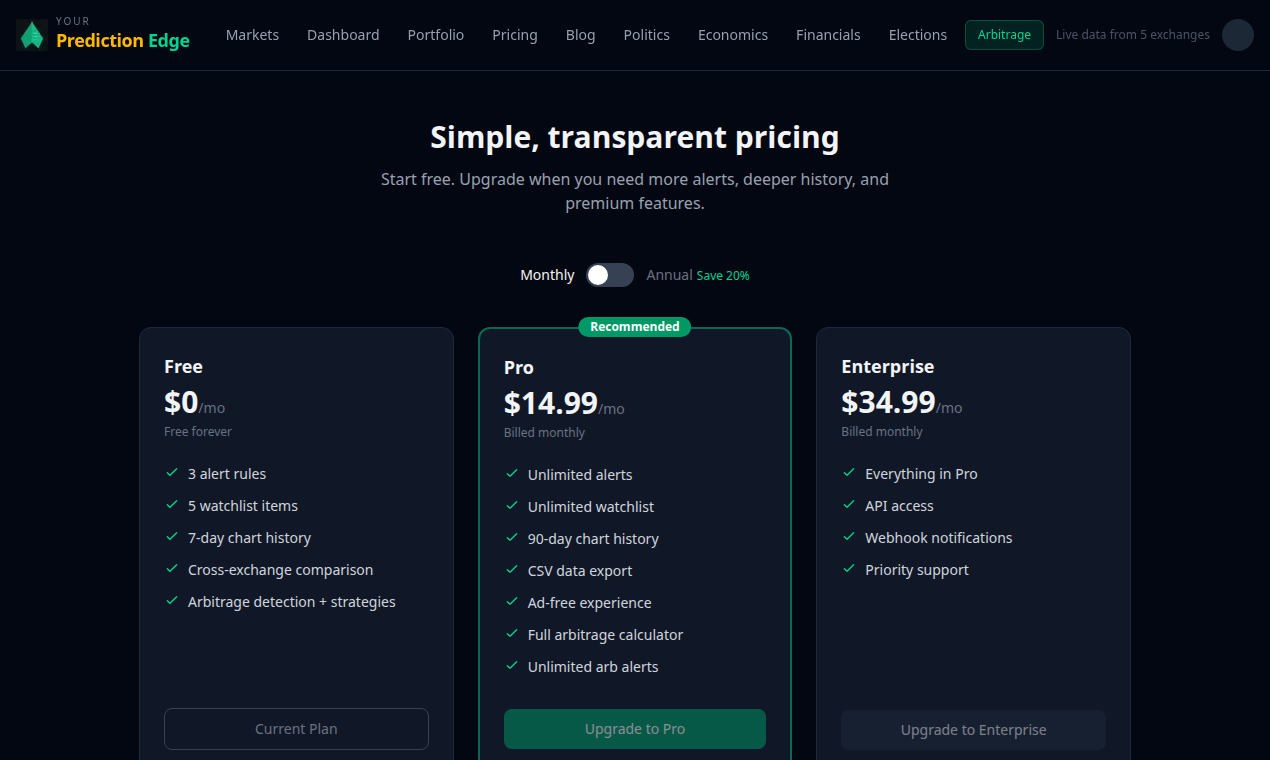Screen dimensions: 1270x760
Task: Switch billing from Monthly to Annual
Action: point(609,275)
